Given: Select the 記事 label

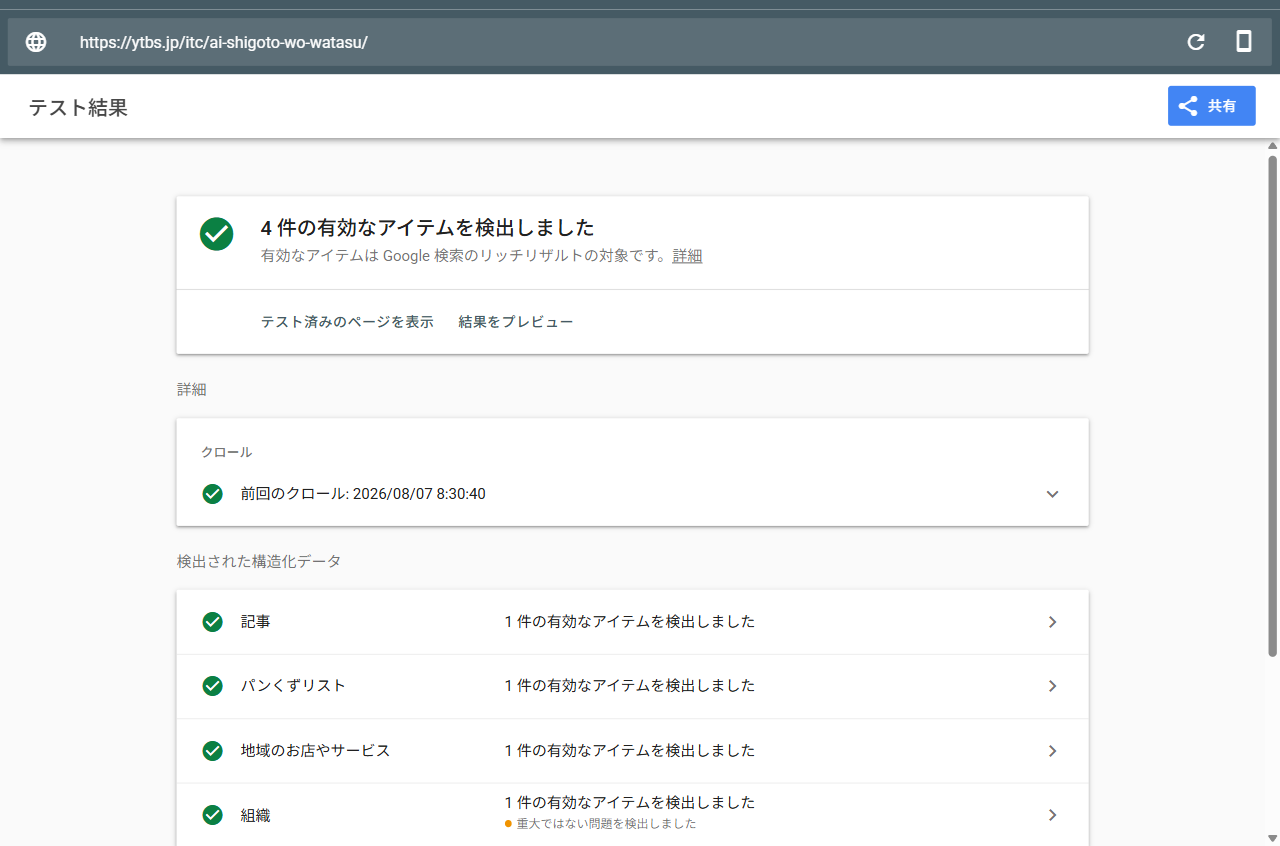Looking at the screenshot, I should [256, 622].
